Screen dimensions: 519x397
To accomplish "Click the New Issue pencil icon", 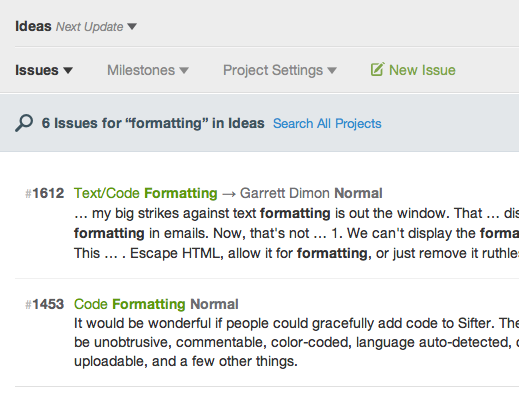I will click(378, 69).
